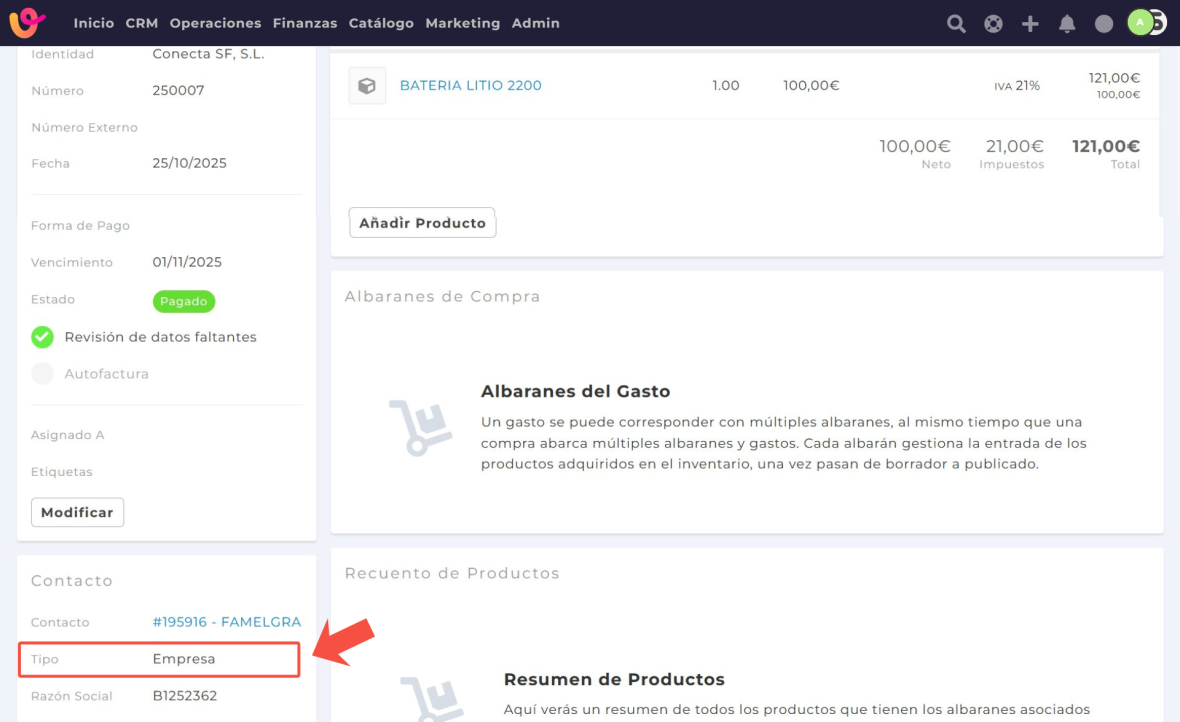Image resolution: width=1180 pixels, height=722 pixels.
Task: Click the gray circle icon in top bar
Action: click(x=1104, y=23)
